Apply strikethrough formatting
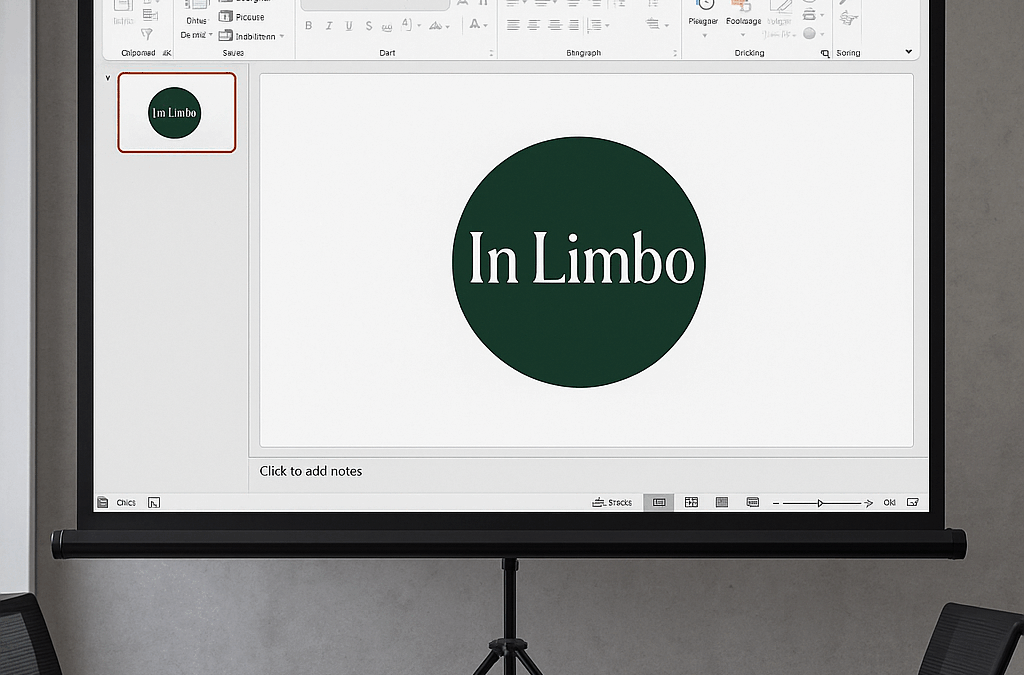This screenshot has width=1024, height=675. pos(368,25)
